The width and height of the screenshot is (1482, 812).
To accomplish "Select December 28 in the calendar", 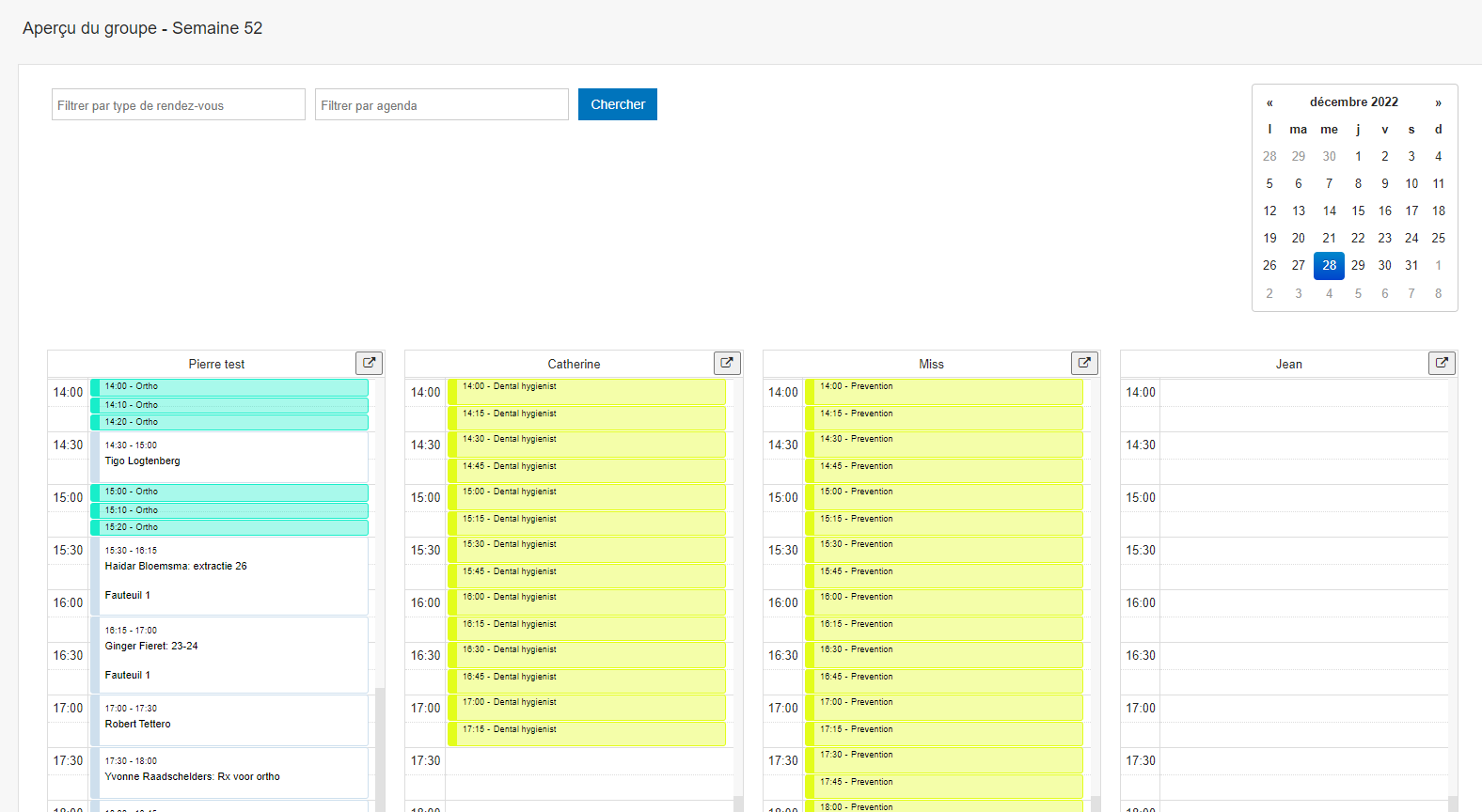I will pyautogui.click(x=1329, y=266).
